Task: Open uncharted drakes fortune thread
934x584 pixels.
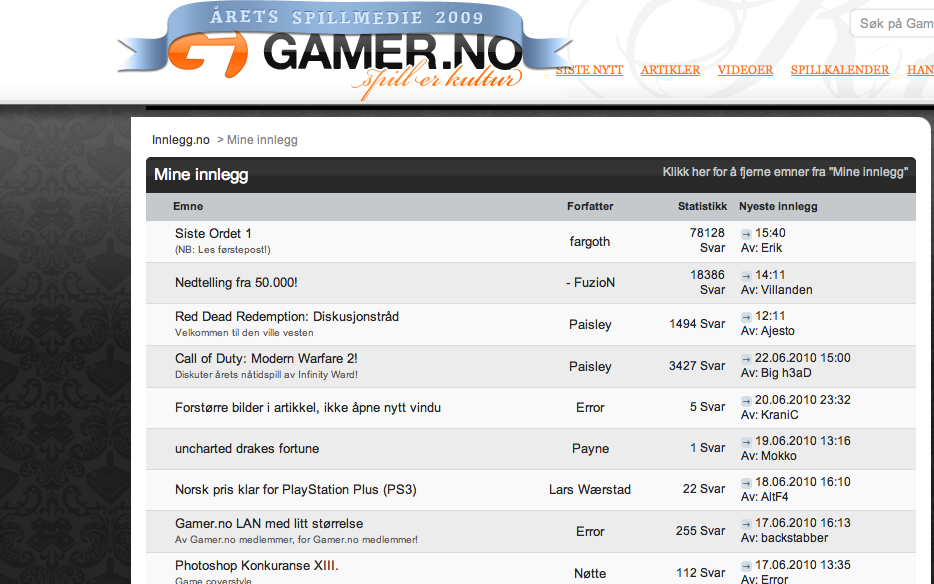Action: (247, 449)
